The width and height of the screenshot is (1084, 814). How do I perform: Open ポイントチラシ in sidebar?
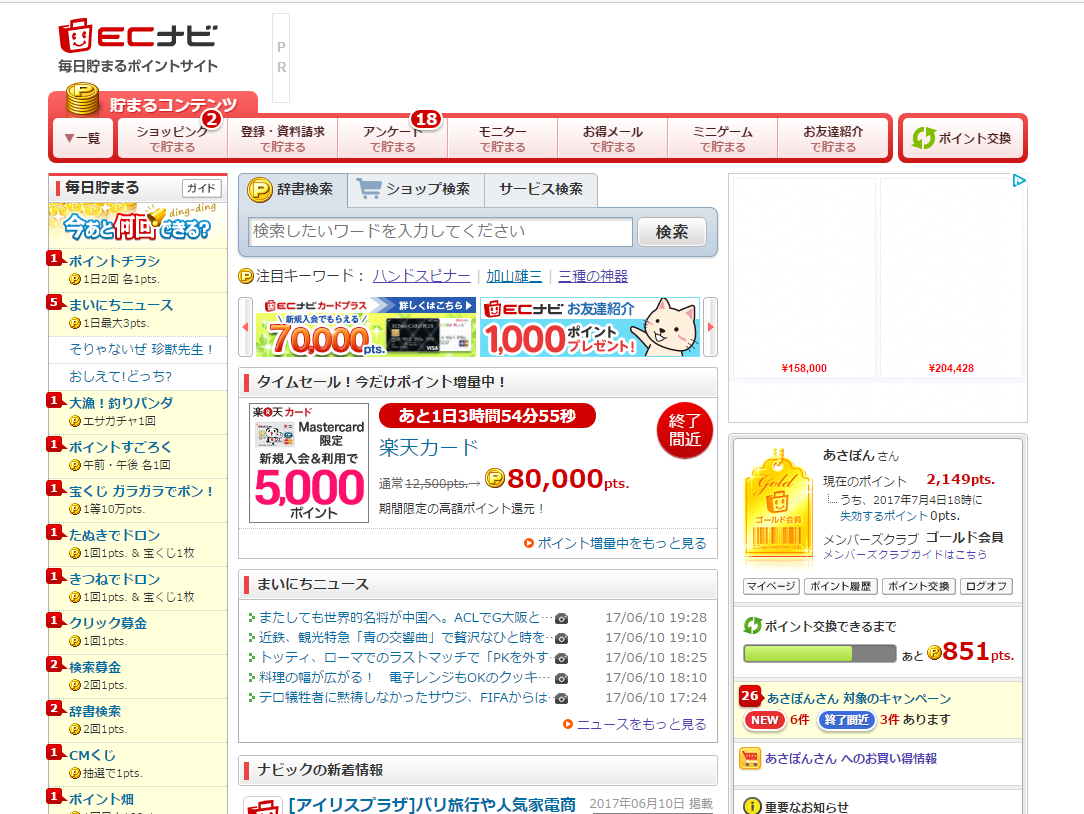(114, 261)
